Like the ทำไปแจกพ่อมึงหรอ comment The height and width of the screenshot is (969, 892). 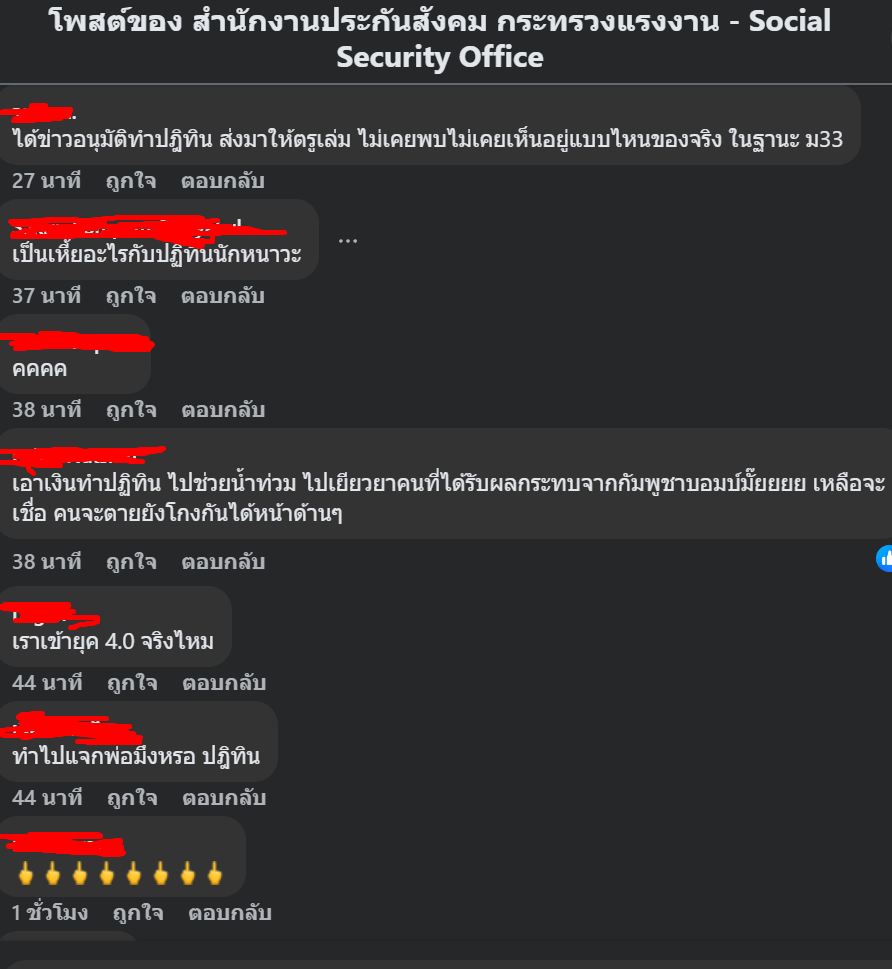pyautogui.click(x=132, y=798)
